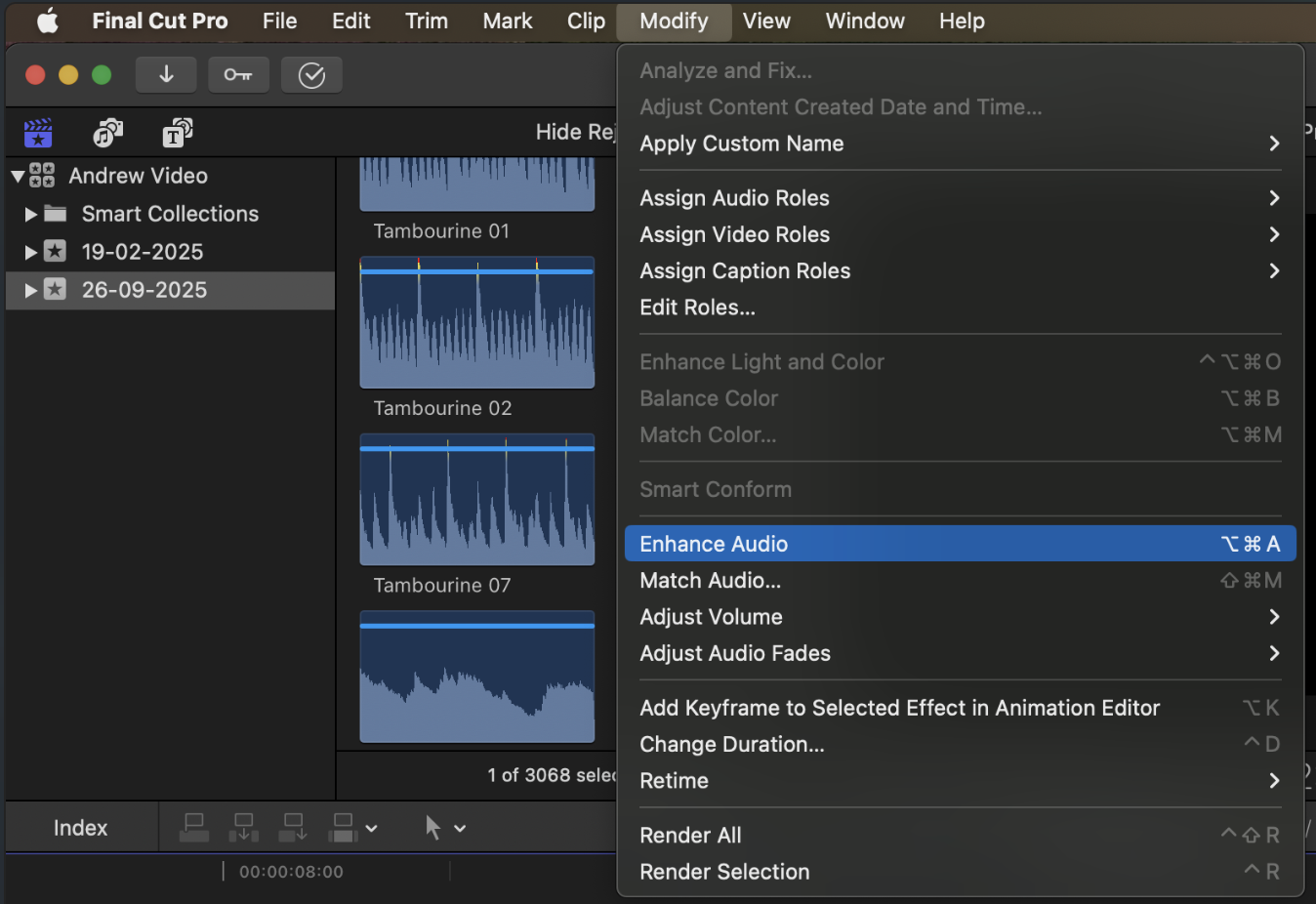Click the append clip edit icon
The height and width of the screenshot is (904, 1316).
point(293,828)
